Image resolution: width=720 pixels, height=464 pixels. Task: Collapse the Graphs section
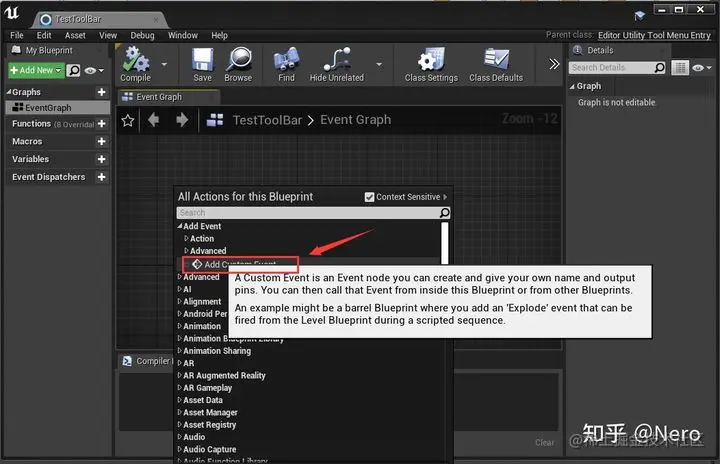click(9, 92)
